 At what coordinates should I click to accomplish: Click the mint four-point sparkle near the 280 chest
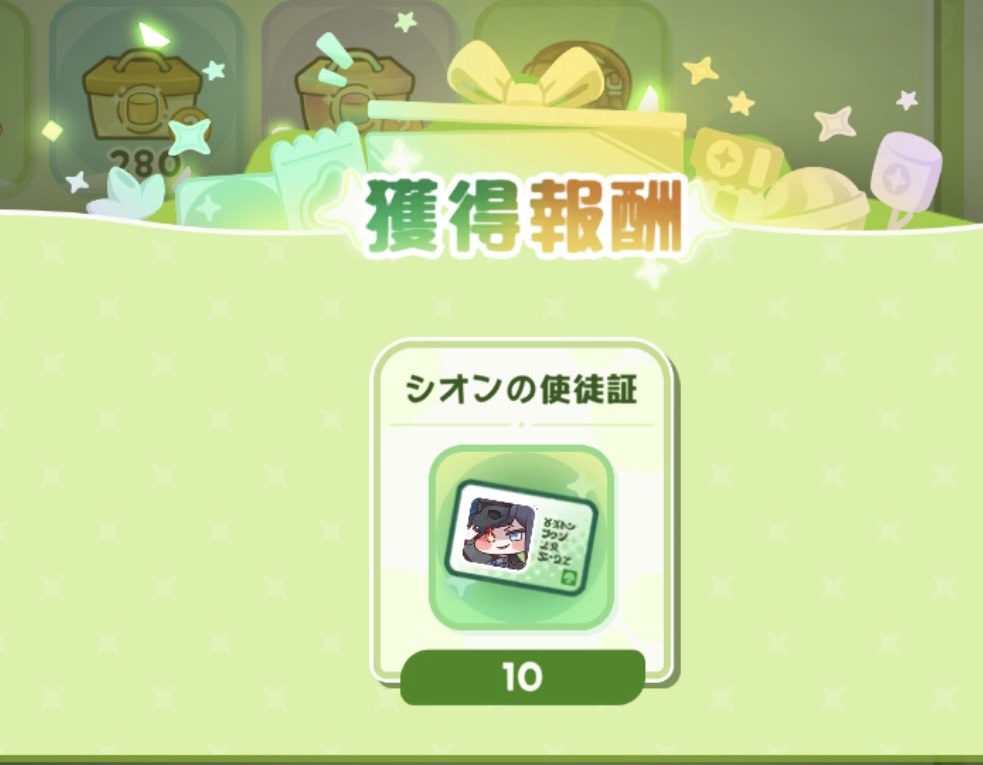[189, 137]
